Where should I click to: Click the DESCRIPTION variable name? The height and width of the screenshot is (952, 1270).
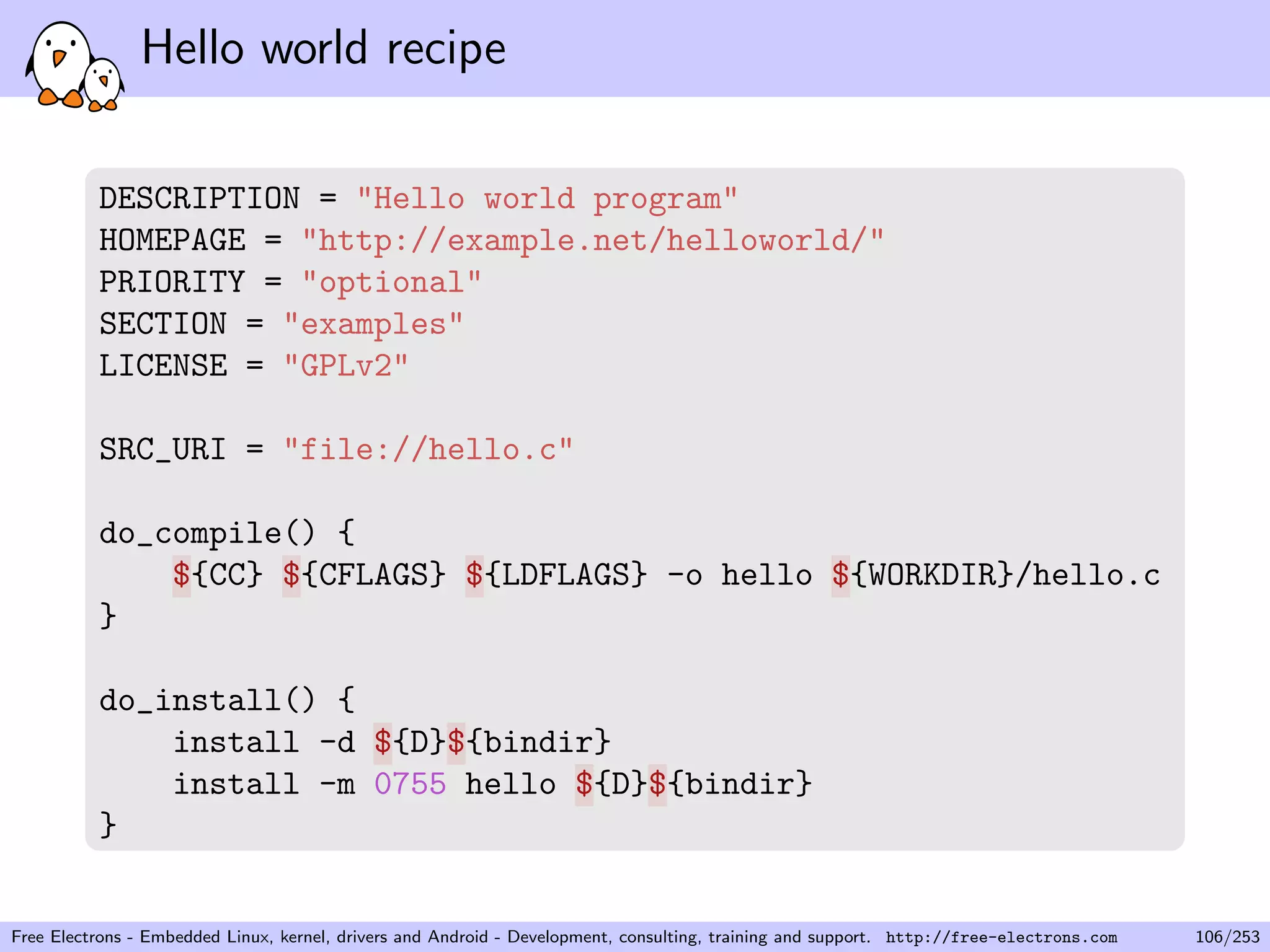[200, 199]
